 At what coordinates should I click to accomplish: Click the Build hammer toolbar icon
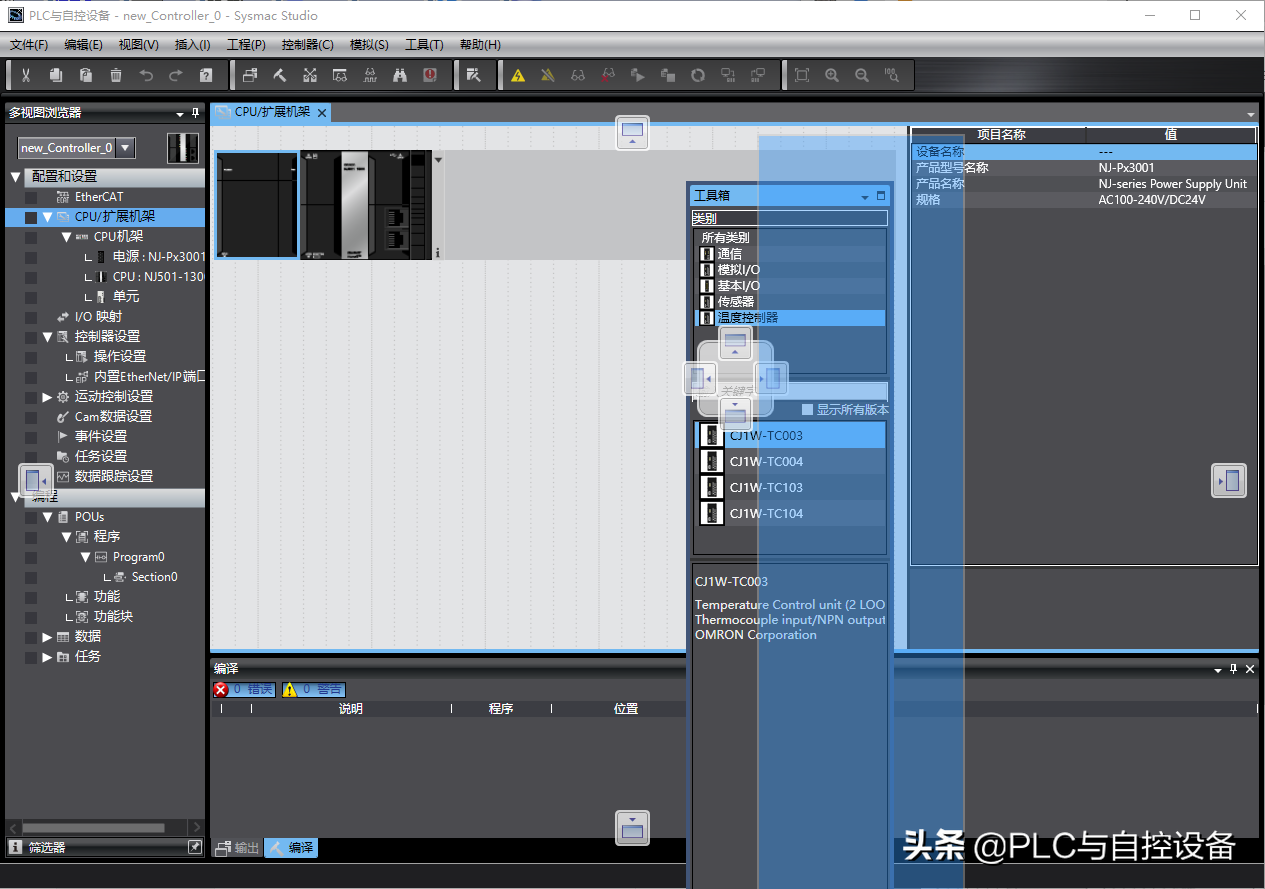280,75
